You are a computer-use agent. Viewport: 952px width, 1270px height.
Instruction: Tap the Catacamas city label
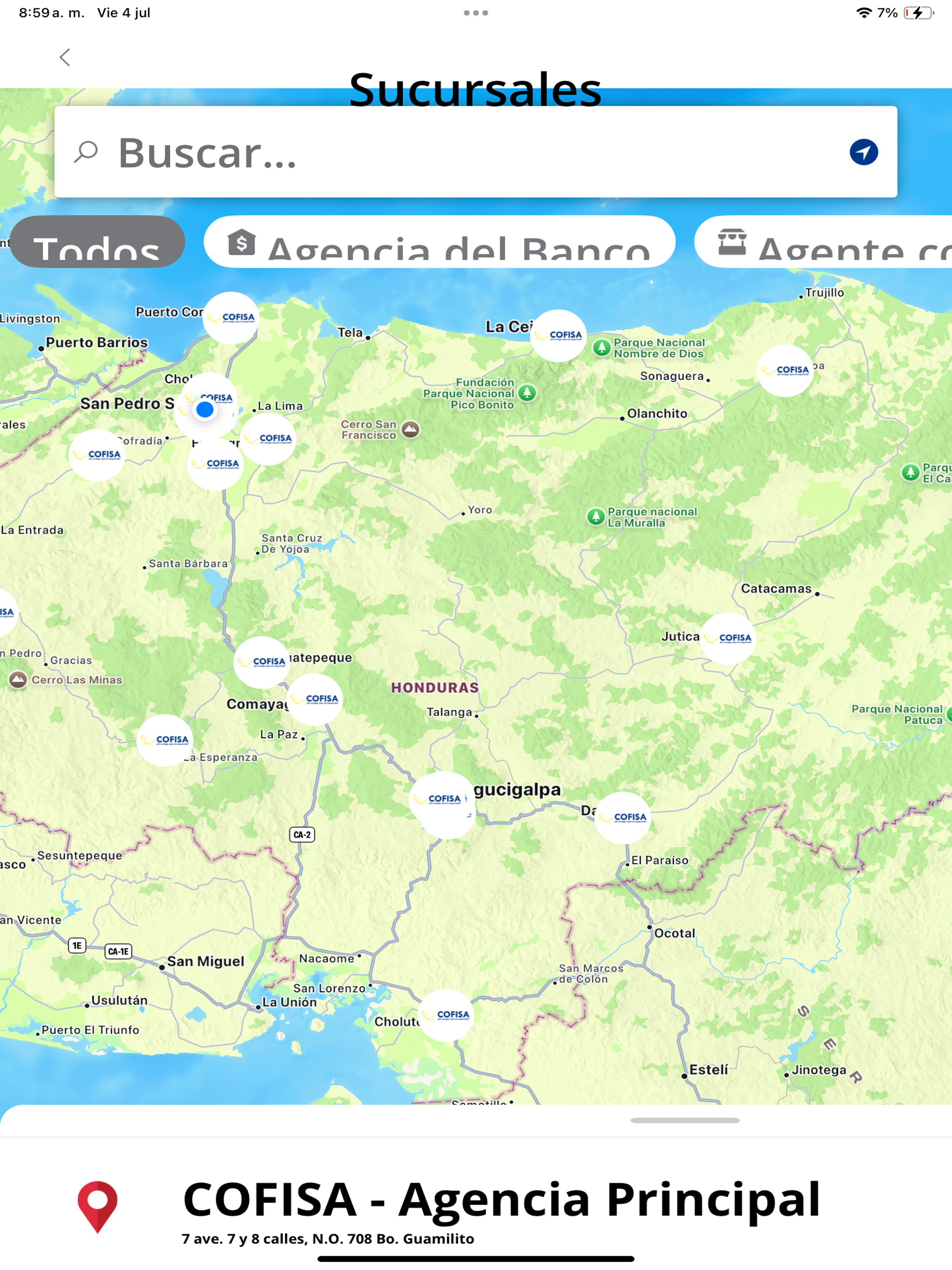pos(776,588)
